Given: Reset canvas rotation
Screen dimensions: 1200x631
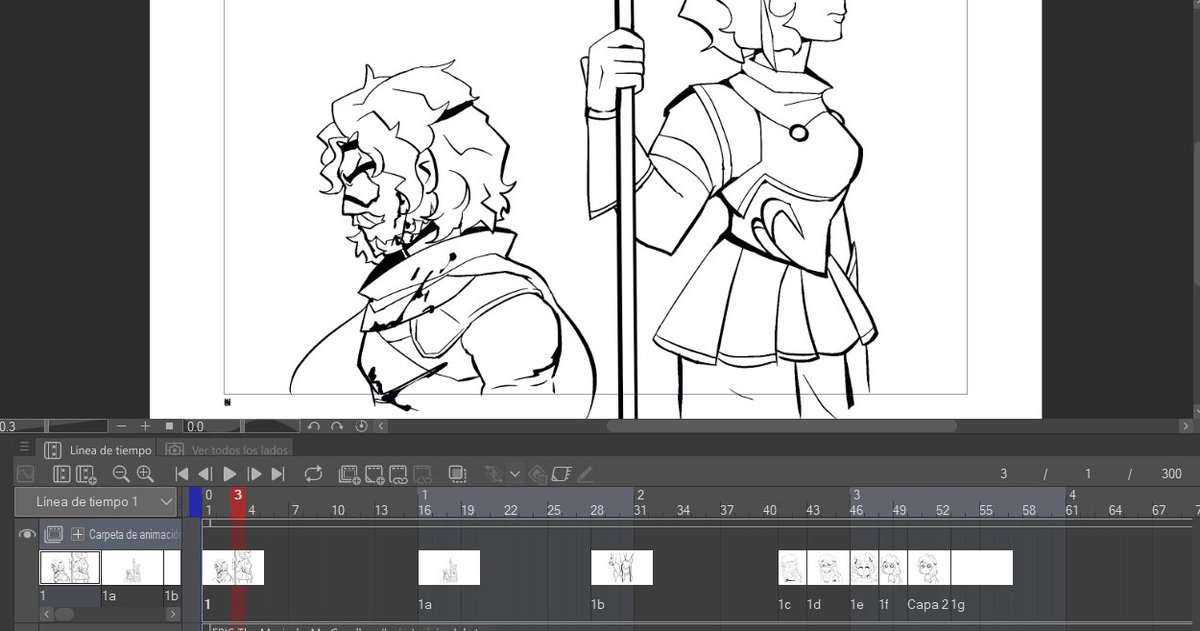Looking at the screenshot, I should click(360, 426).
